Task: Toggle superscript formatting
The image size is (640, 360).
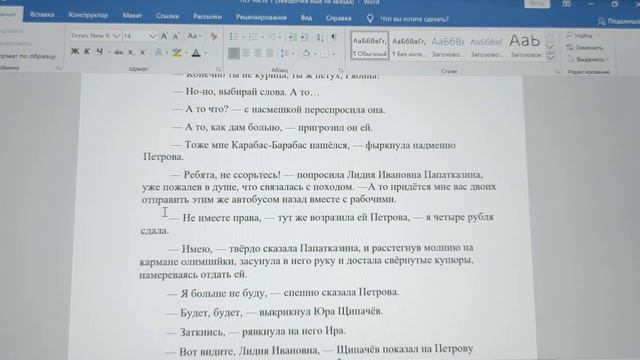Action: click(143, 52)
